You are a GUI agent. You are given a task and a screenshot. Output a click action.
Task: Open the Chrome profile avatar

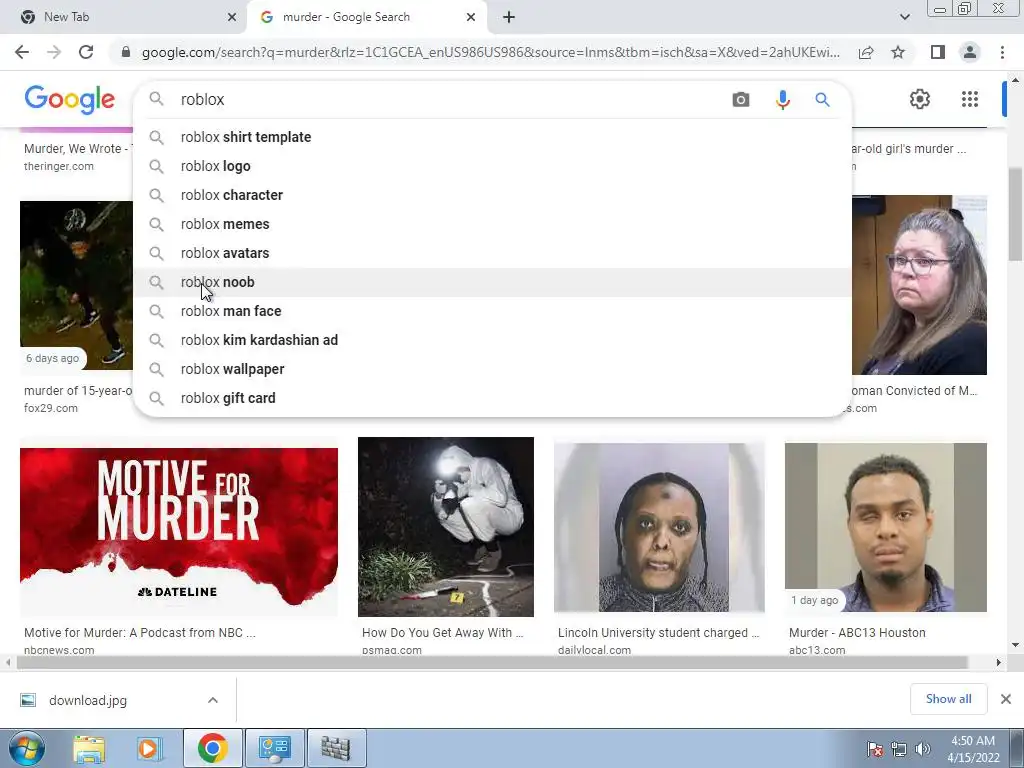click(970, 52)
